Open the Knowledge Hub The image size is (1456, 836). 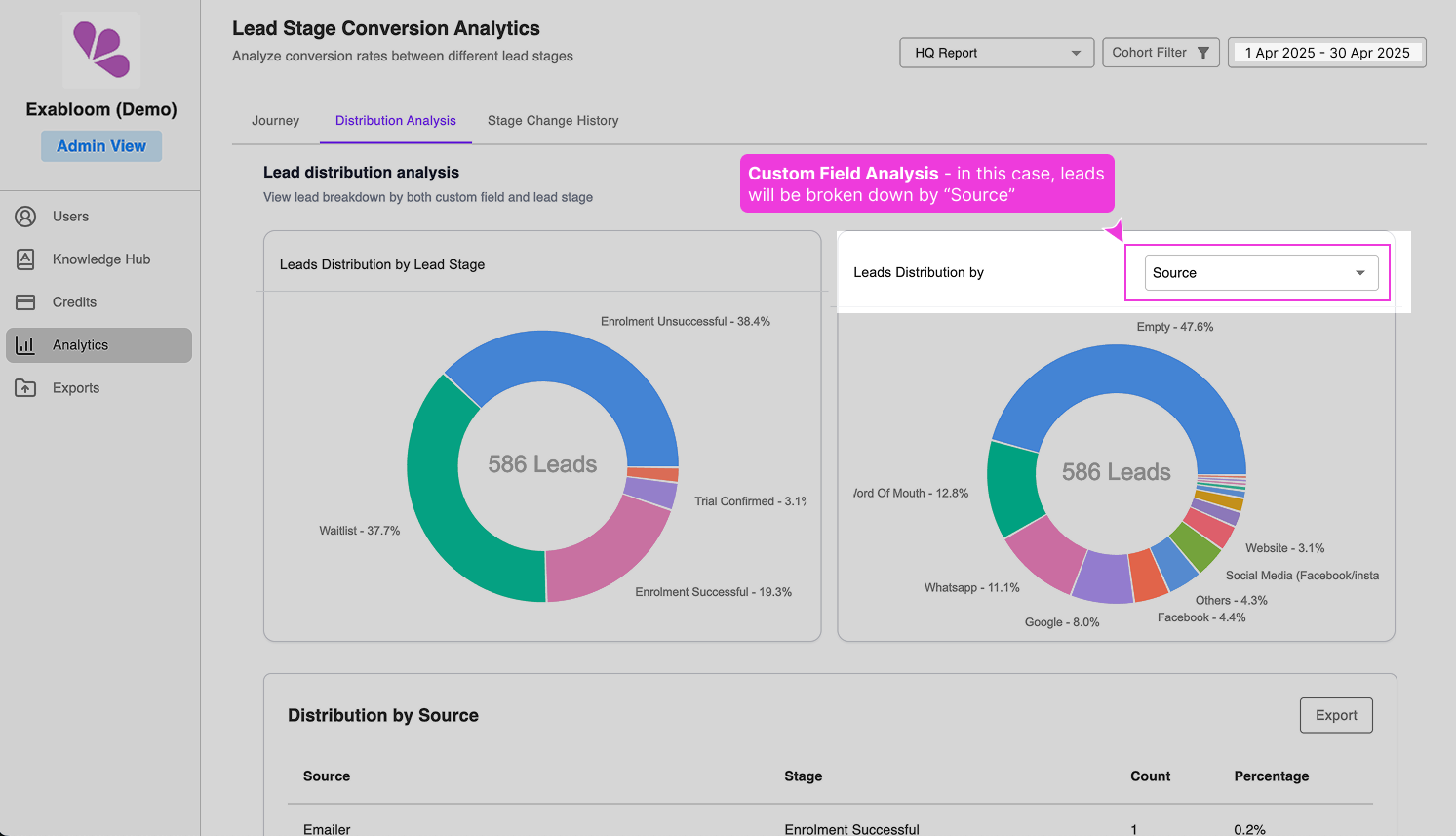click(x=99, y=259)
